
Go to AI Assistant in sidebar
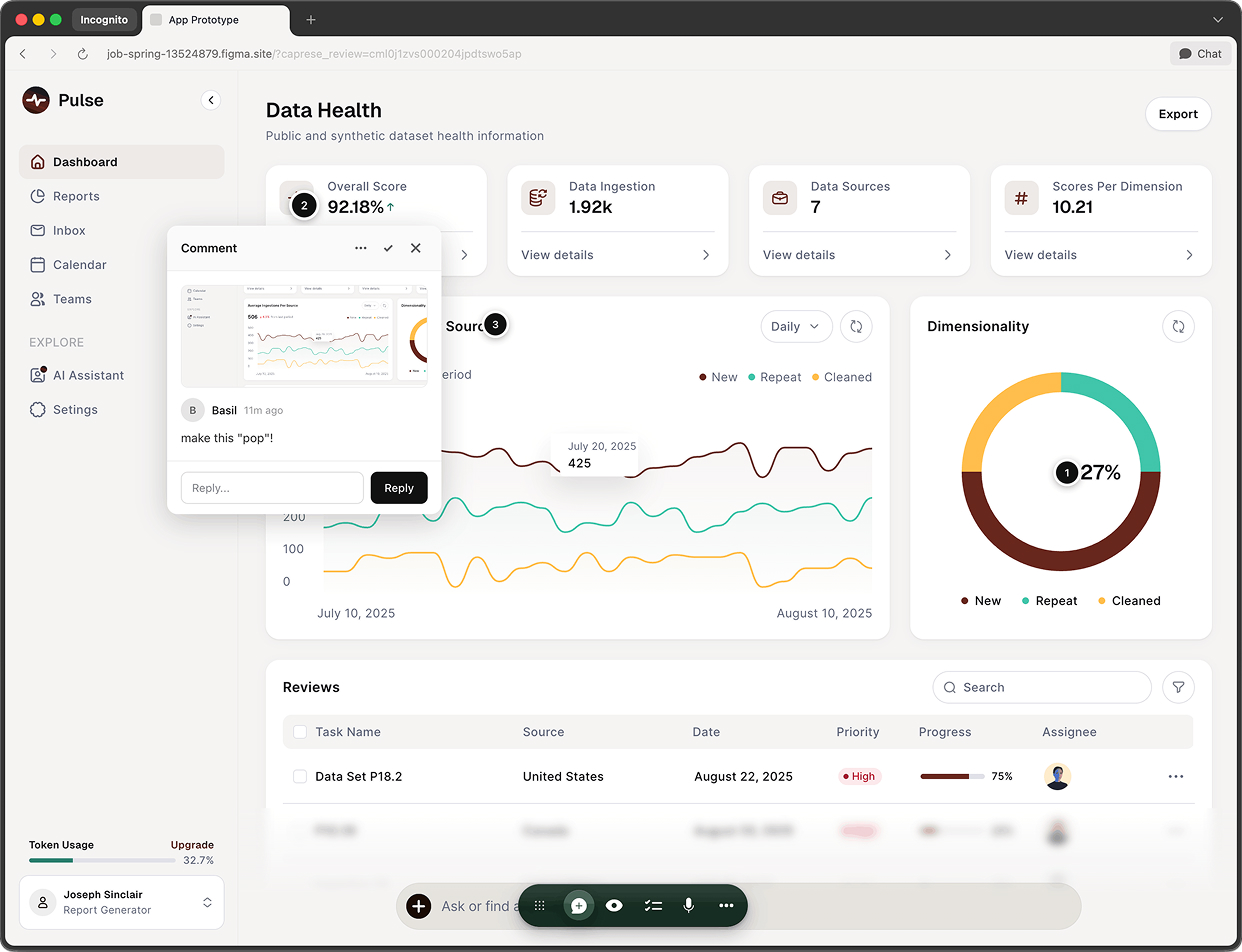(88, 375)
